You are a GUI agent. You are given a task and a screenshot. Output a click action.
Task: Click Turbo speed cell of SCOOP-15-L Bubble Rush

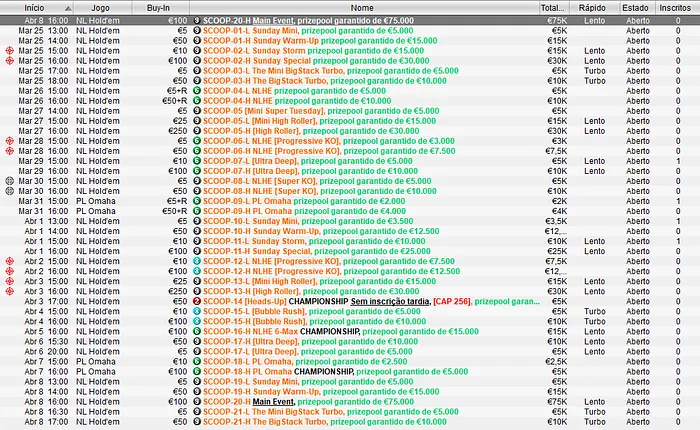595,311
